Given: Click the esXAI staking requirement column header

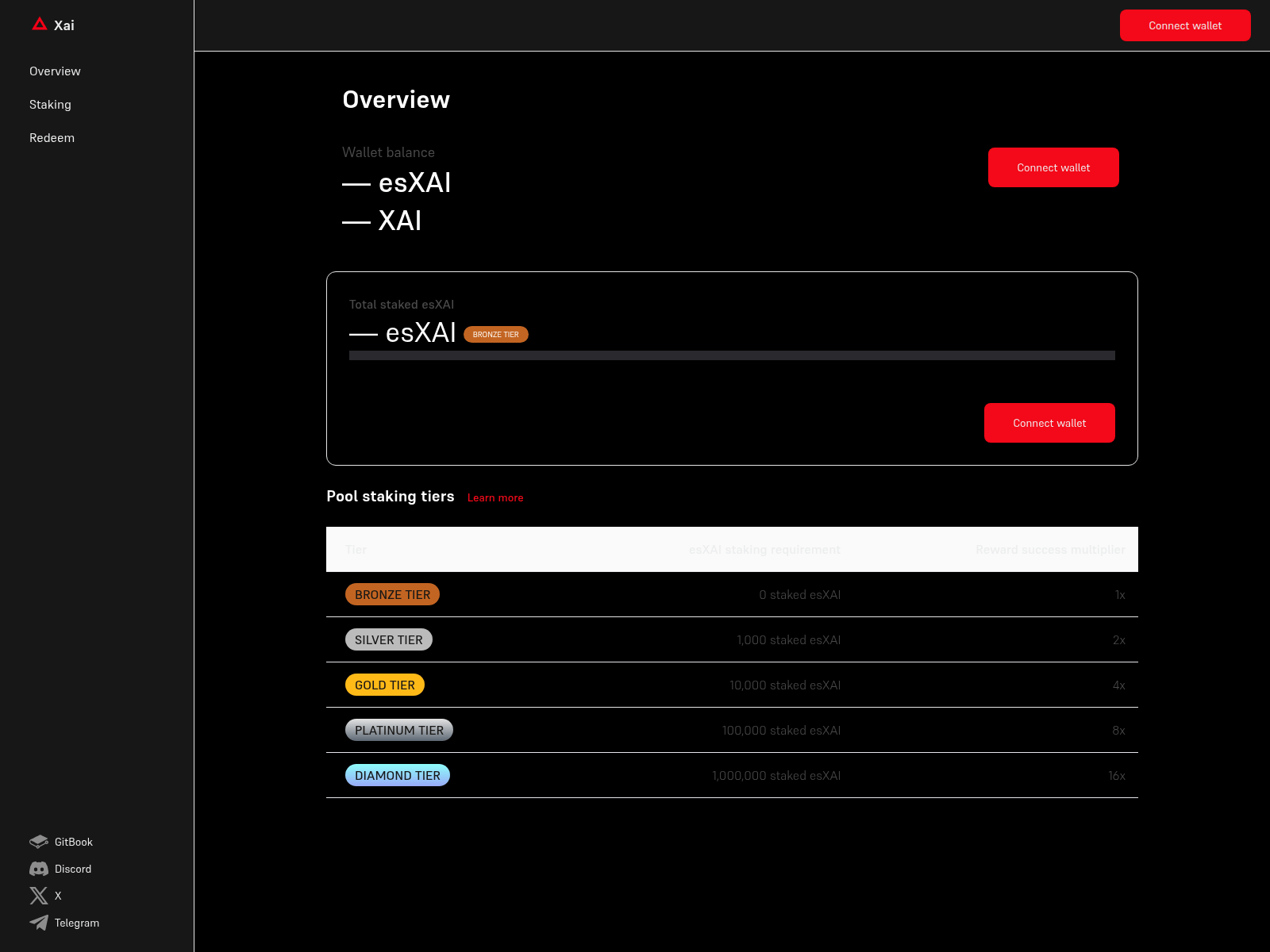Looking at the screenshot, I should click(x=764, y=549).
